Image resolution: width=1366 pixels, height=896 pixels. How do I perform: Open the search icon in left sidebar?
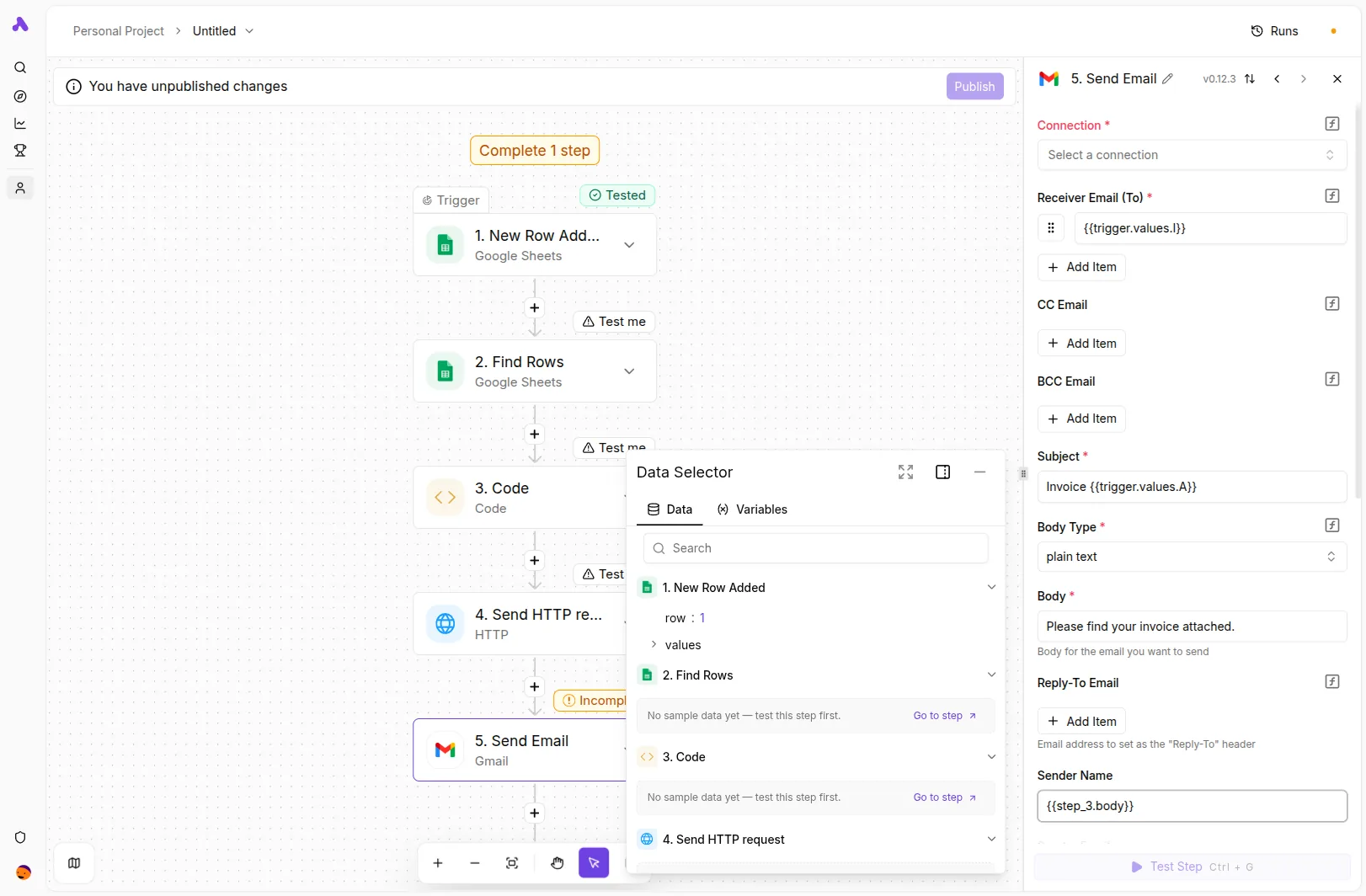[x=20, y=68]
